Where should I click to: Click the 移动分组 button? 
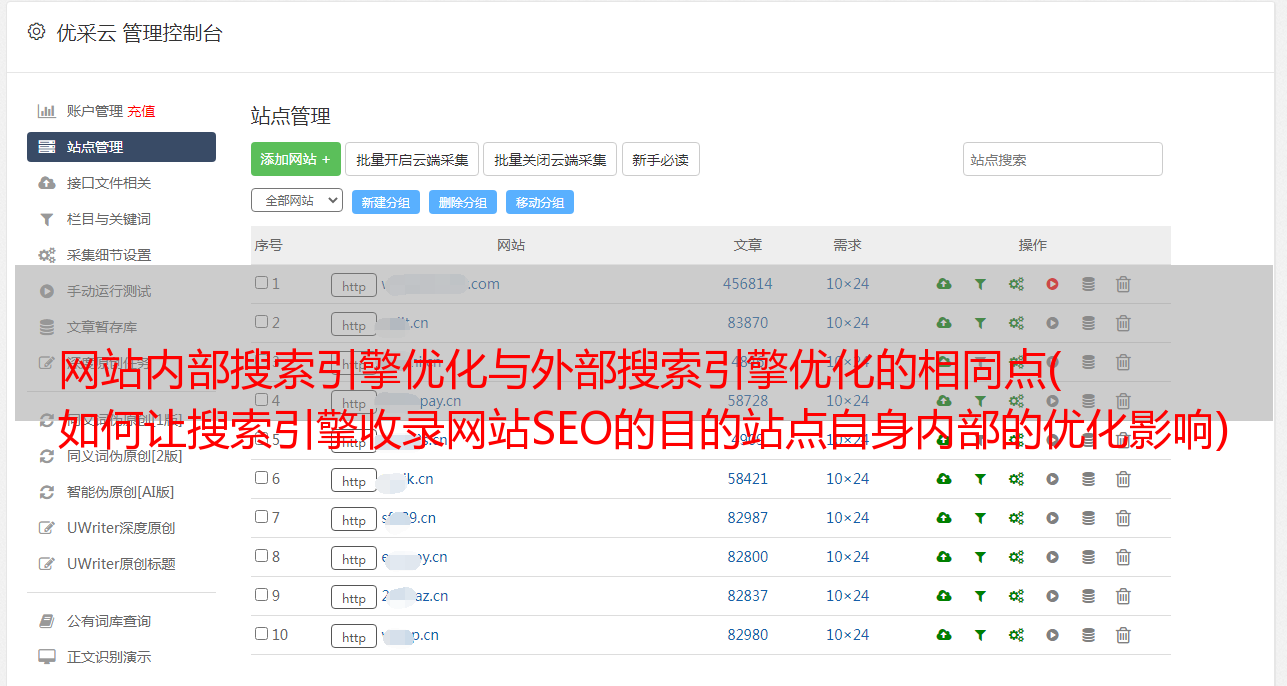pyautogui.click(x=540, y=202)
